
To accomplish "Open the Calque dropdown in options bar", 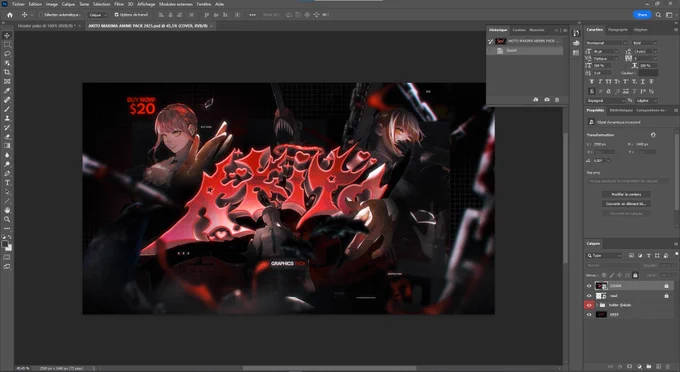I will click(98, 15).
